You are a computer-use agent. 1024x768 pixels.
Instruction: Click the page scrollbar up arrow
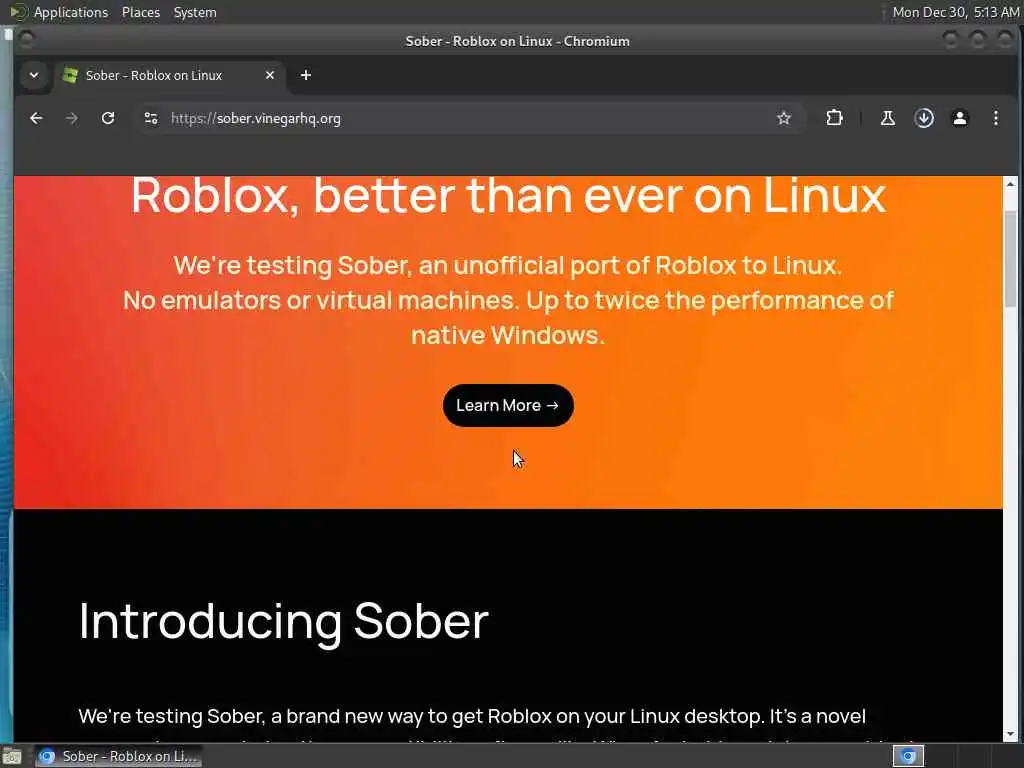coord(1010,184)
